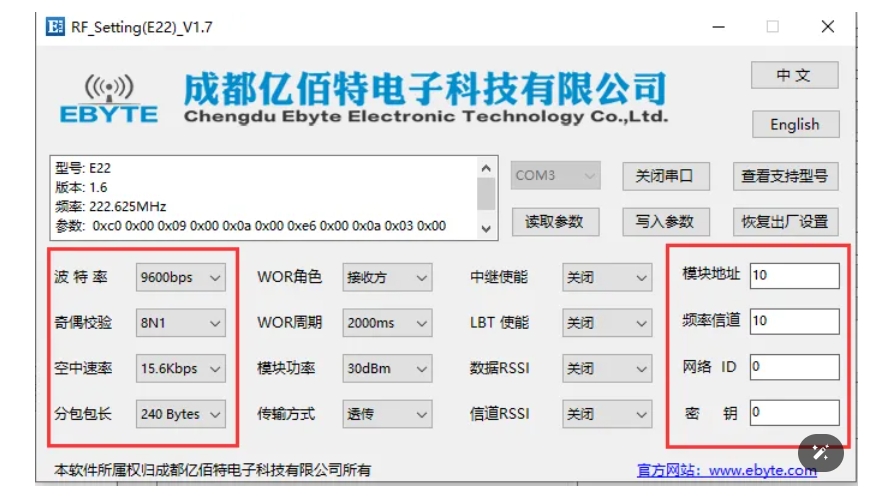Open the 模块功率 30dBm dropdown
Viewport: 894px width, 498px height.
coord(387,369)
